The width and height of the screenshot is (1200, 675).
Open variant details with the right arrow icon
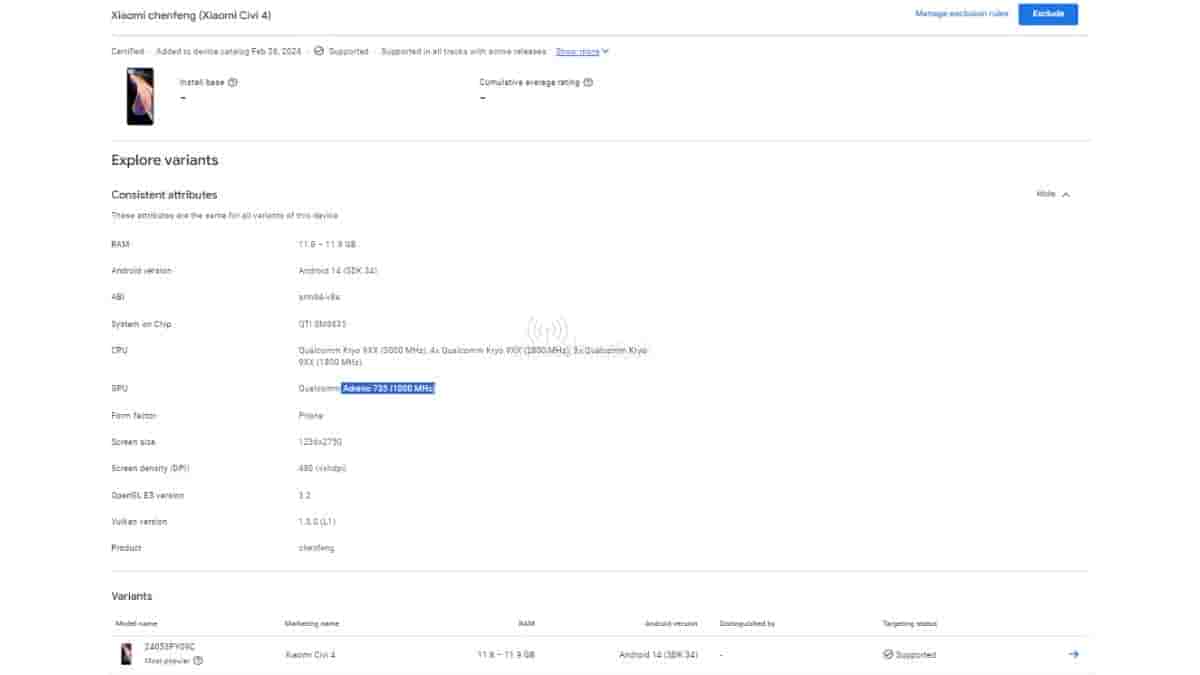point(1073,654)
